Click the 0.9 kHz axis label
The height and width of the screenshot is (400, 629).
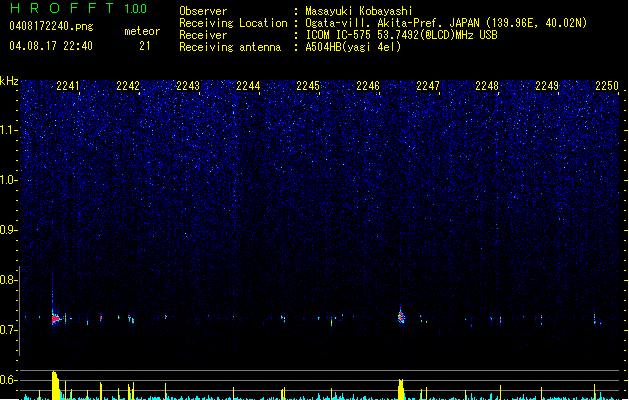pyautogui.click(x=9, y=230)
